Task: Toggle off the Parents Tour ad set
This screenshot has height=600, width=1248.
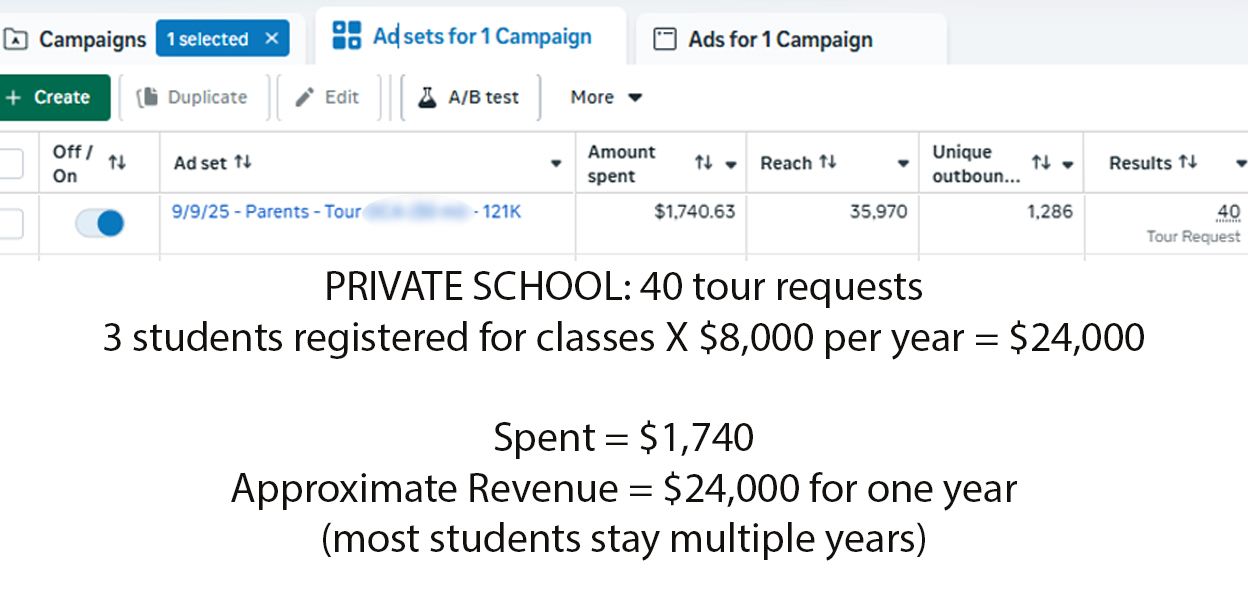Action: 100,223
